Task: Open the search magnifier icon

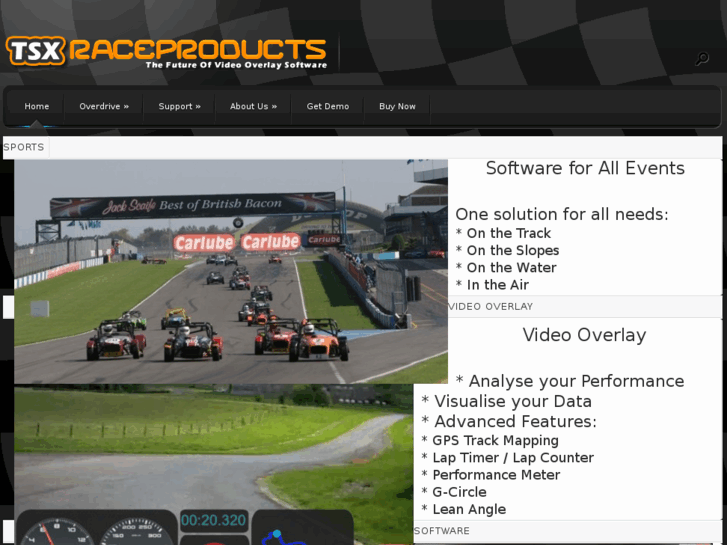Action: 702,59
